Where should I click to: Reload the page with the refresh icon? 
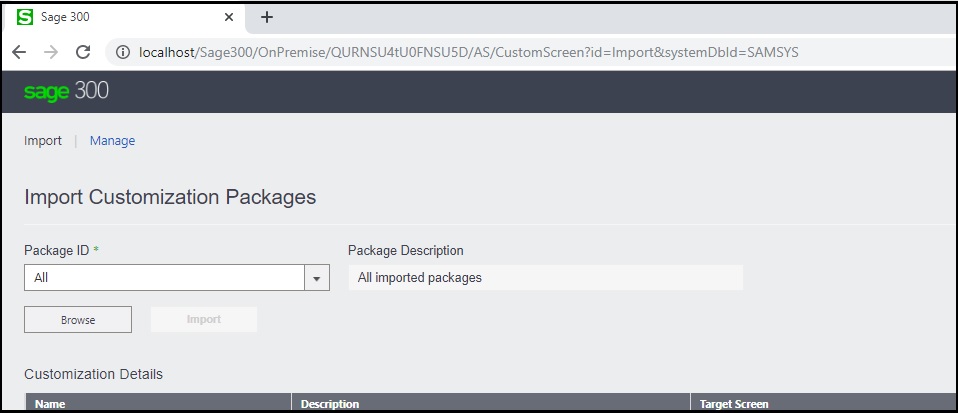click(83, 52)
